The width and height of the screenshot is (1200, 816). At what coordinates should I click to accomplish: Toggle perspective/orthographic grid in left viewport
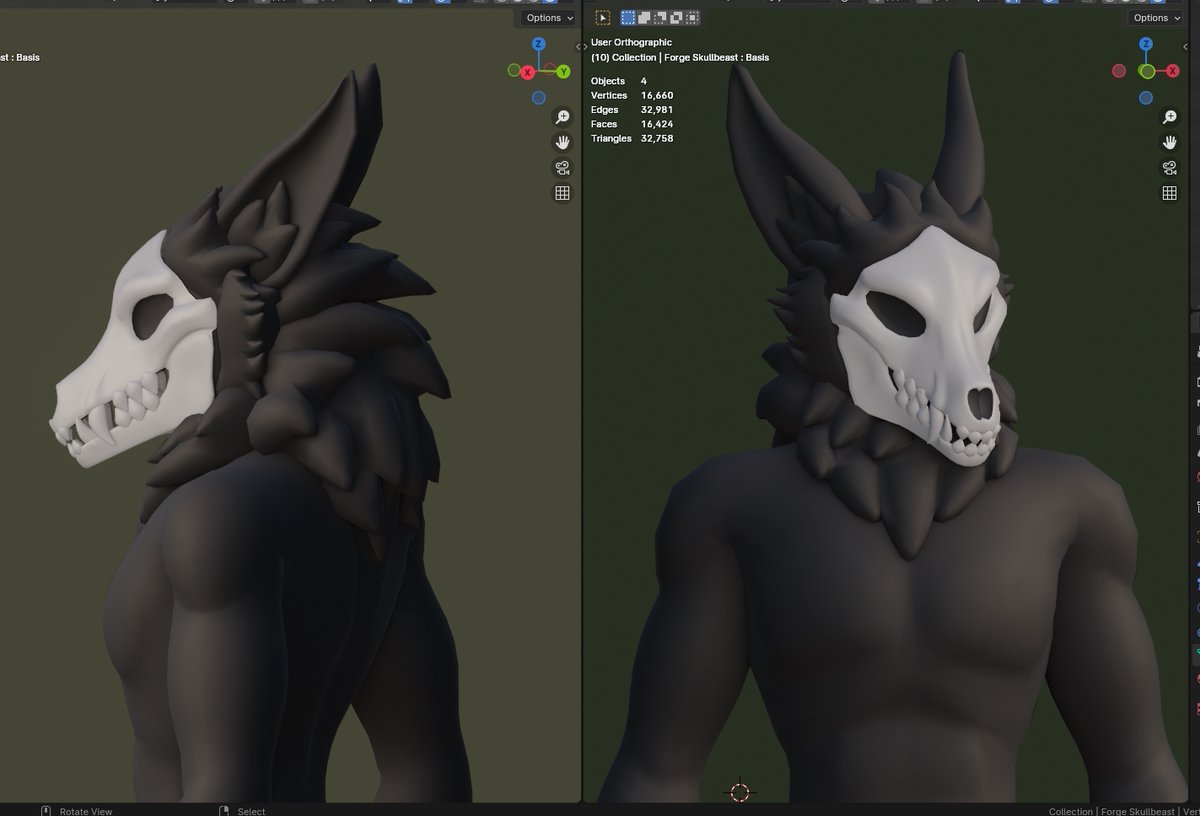pyautogui.click(x=563, y=193)
